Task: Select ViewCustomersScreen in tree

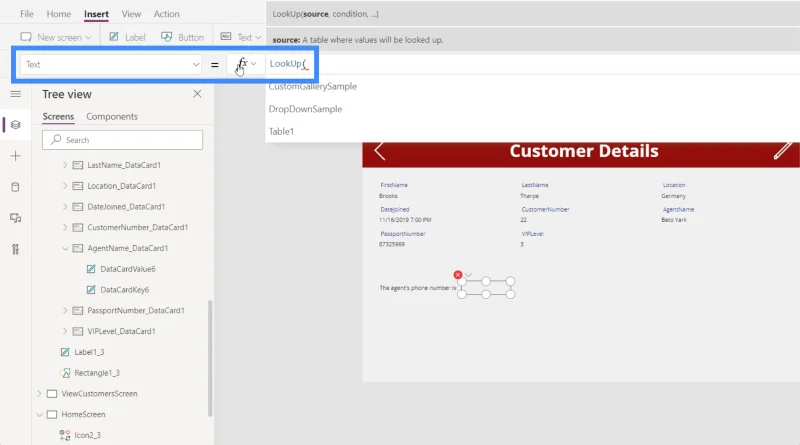Action: point(99,393)
